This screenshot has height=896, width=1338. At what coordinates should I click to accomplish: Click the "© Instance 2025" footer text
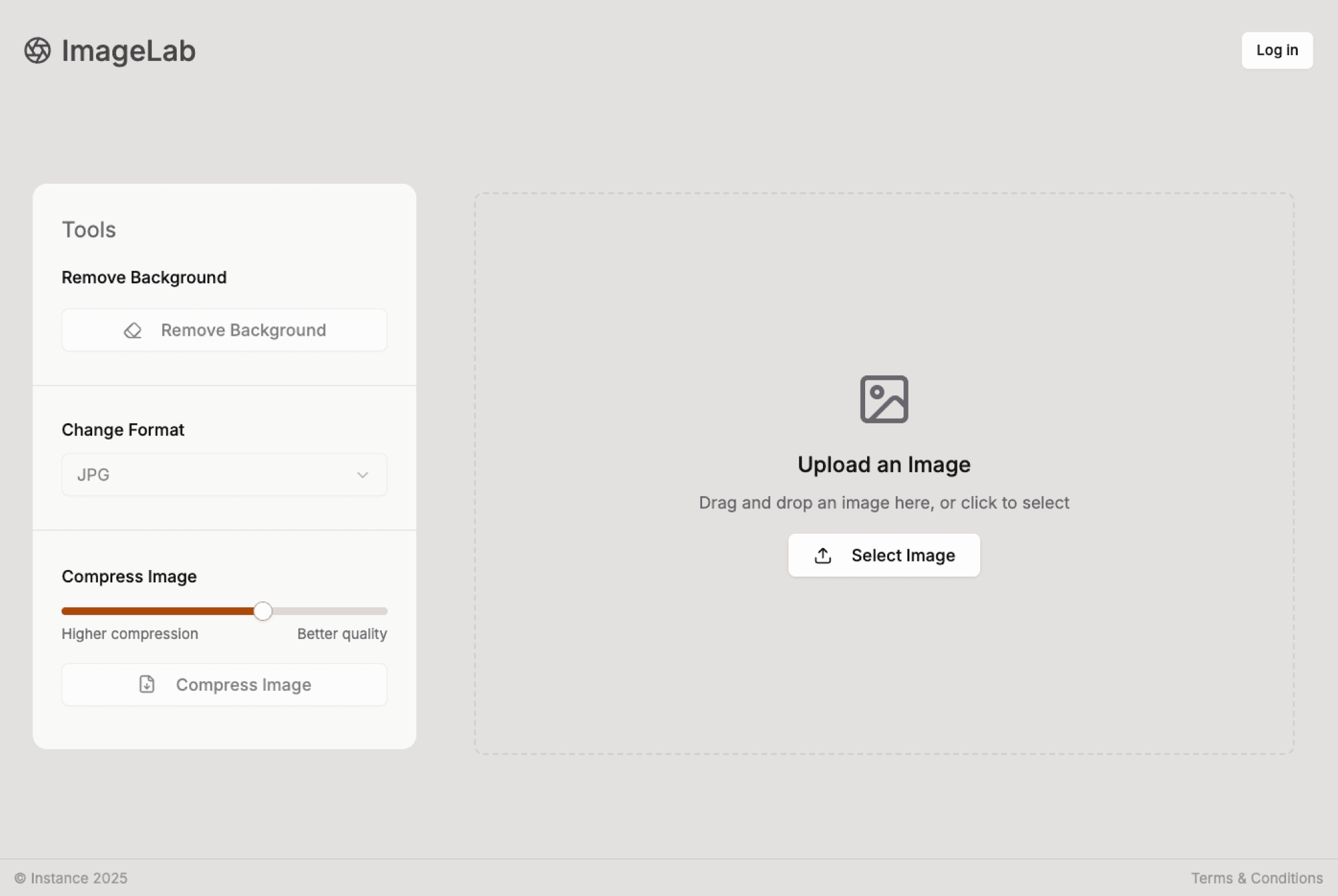(x=71, y=878)
